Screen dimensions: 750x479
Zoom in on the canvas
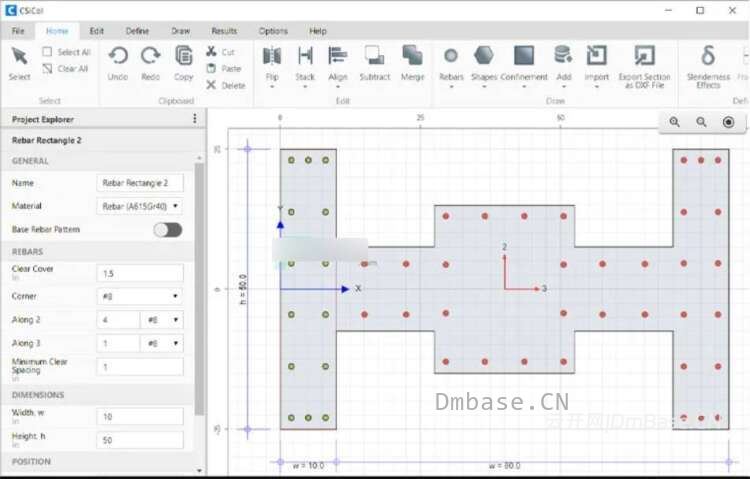click(674, 122)
